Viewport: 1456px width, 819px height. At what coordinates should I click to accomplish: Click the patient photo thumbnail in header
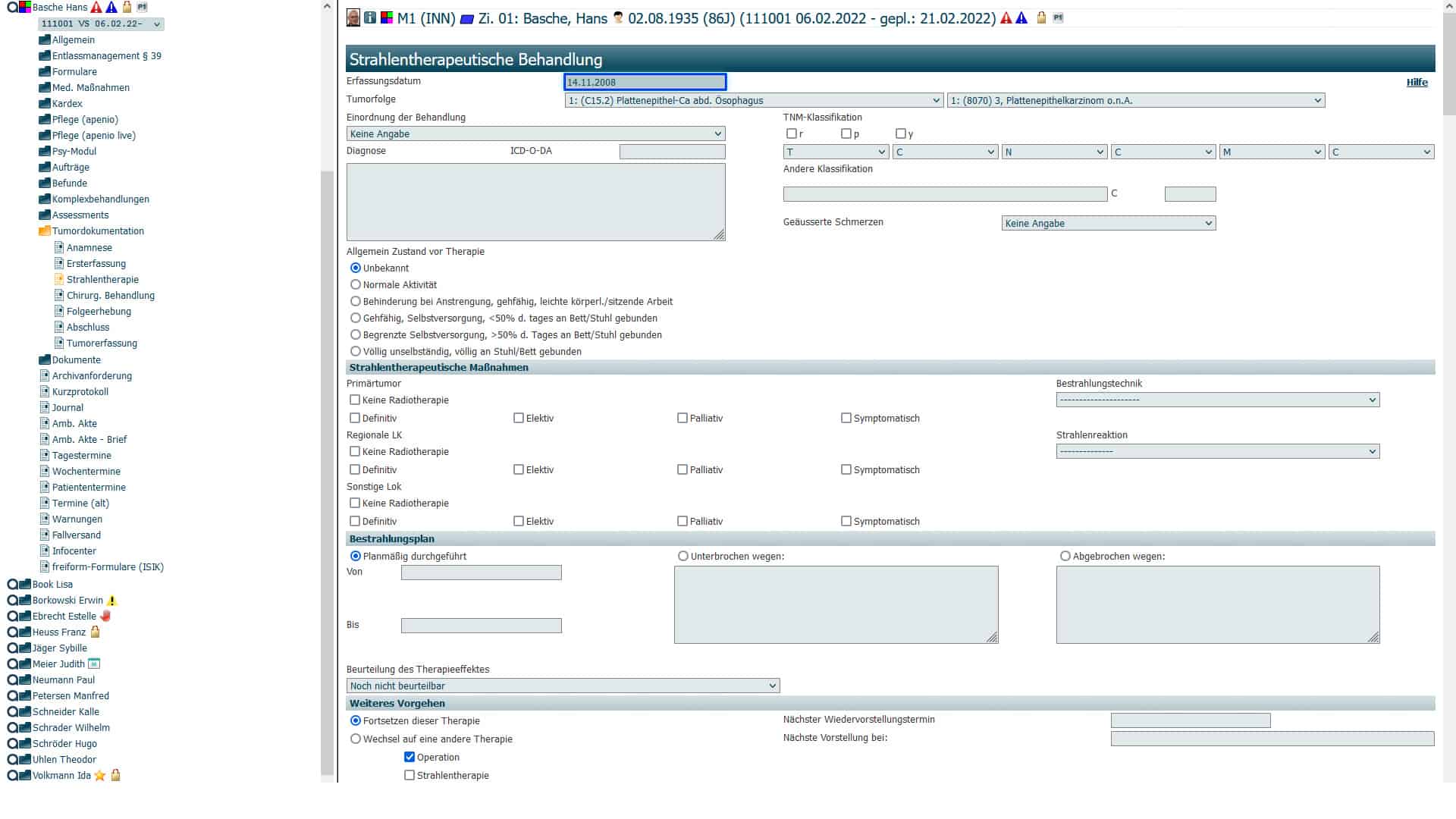click(x=353, y=17)
